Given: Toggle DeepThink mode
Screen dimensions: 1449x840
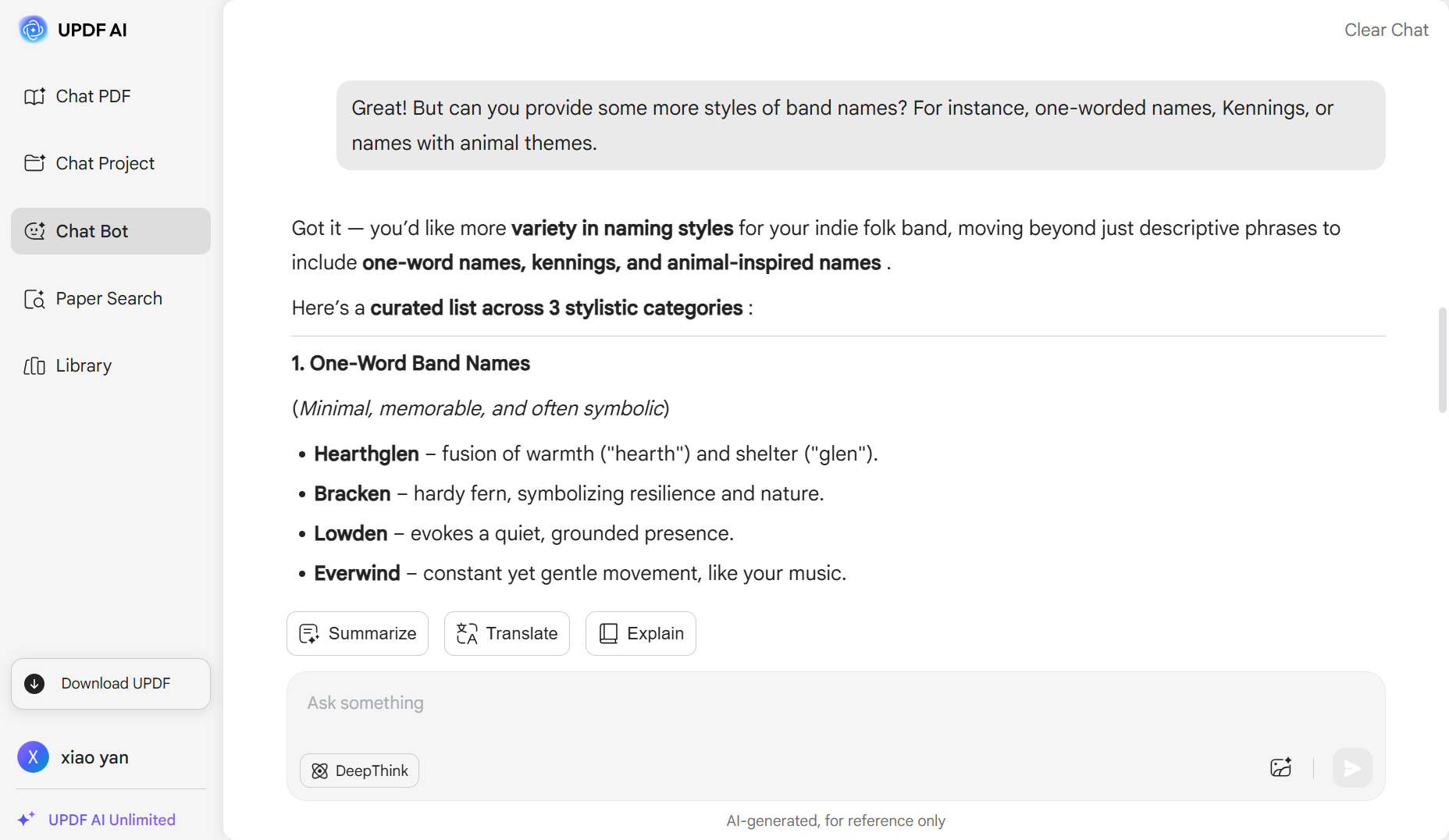Looking at the screenshot, I should point(359,771).
